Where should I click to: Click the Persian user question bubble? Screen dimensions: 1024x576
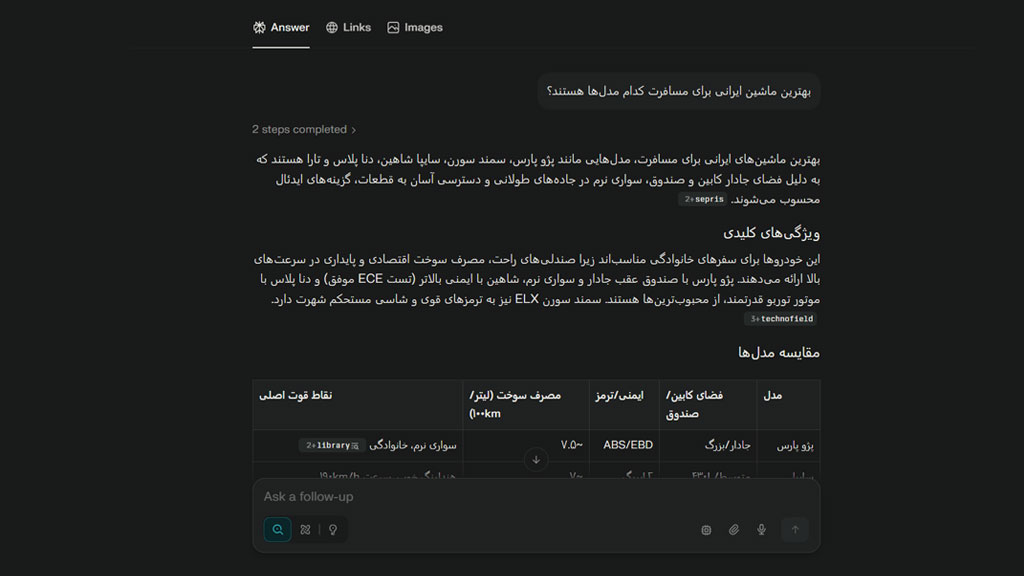(x=679, y=91)
